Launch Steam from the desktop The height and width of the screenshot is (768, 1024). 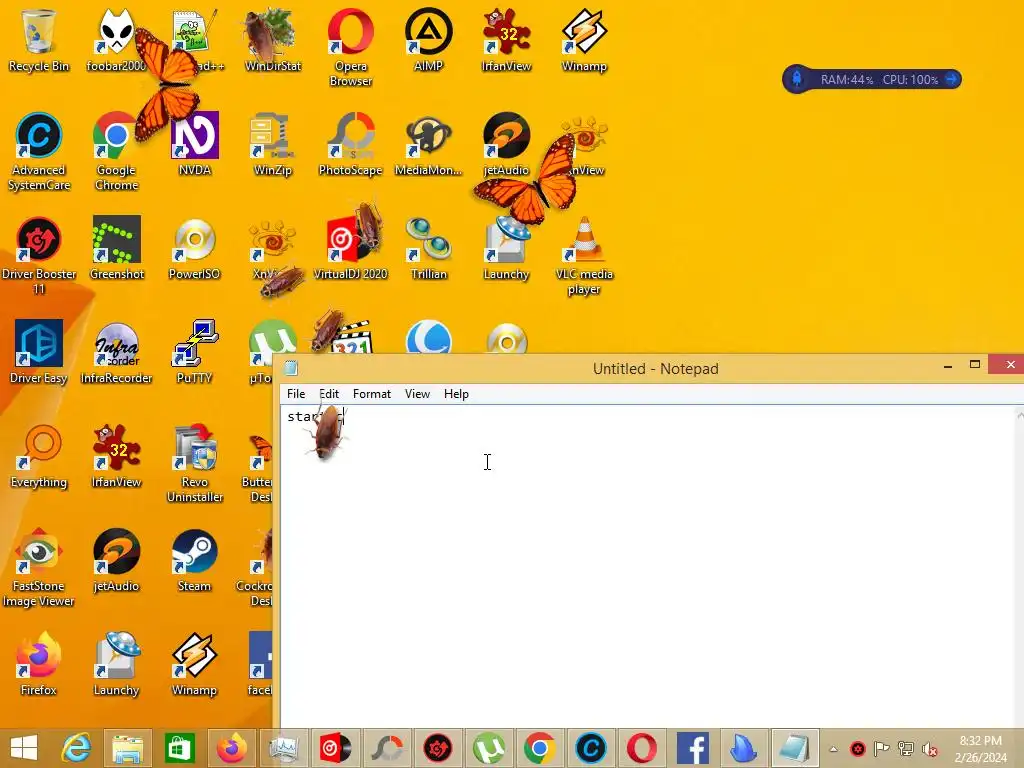pyautogui.click(x=195, y=560)
